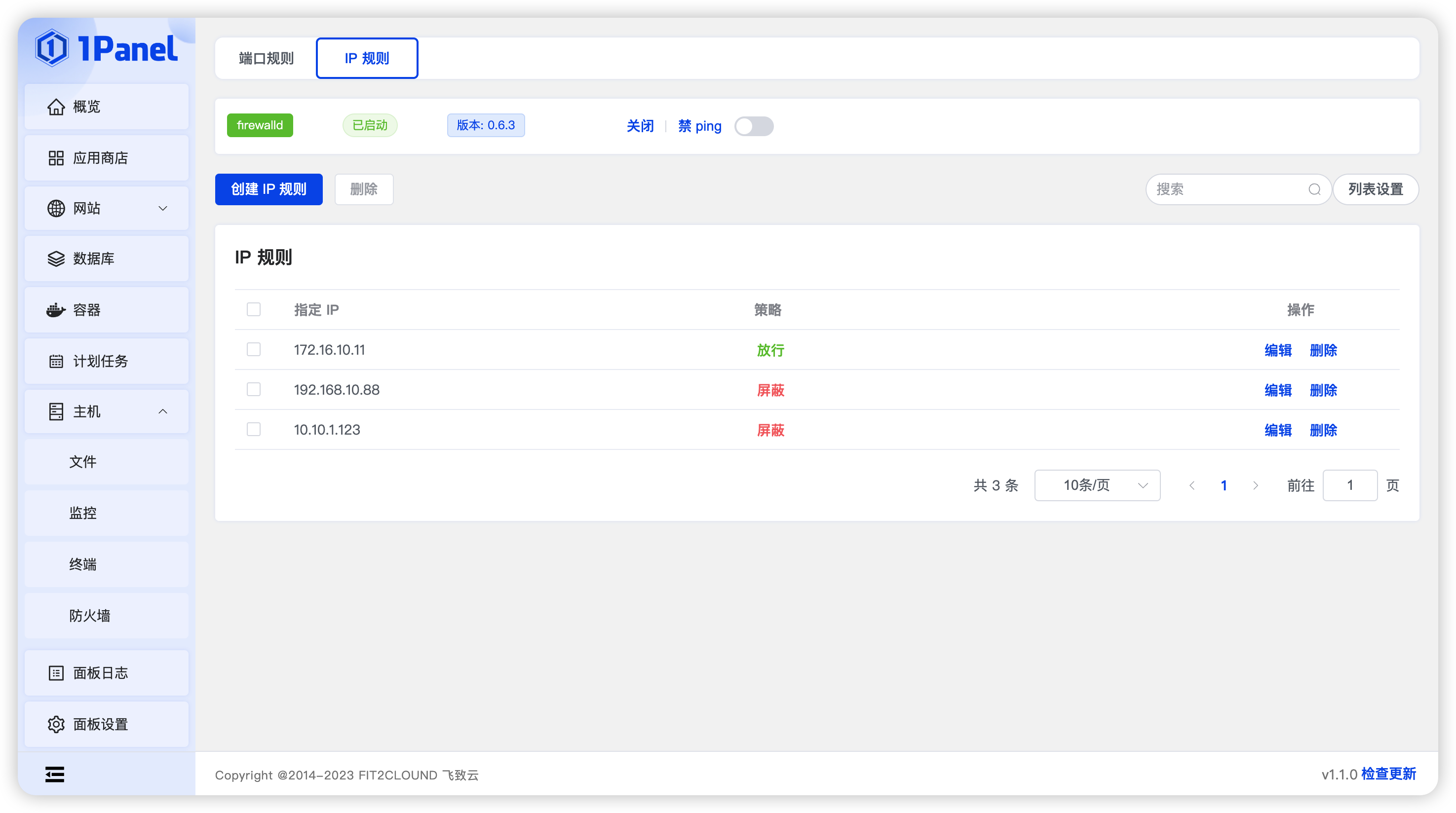Click the 计划任务 calendar icon
This screenshot has height=813, width=1456.
[x=56, y=361]
